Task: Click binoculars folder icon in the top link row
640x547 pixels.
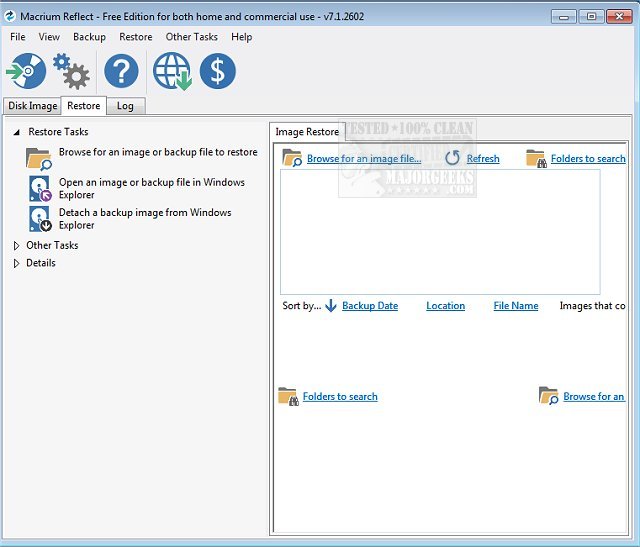Action: pos(536,158)
